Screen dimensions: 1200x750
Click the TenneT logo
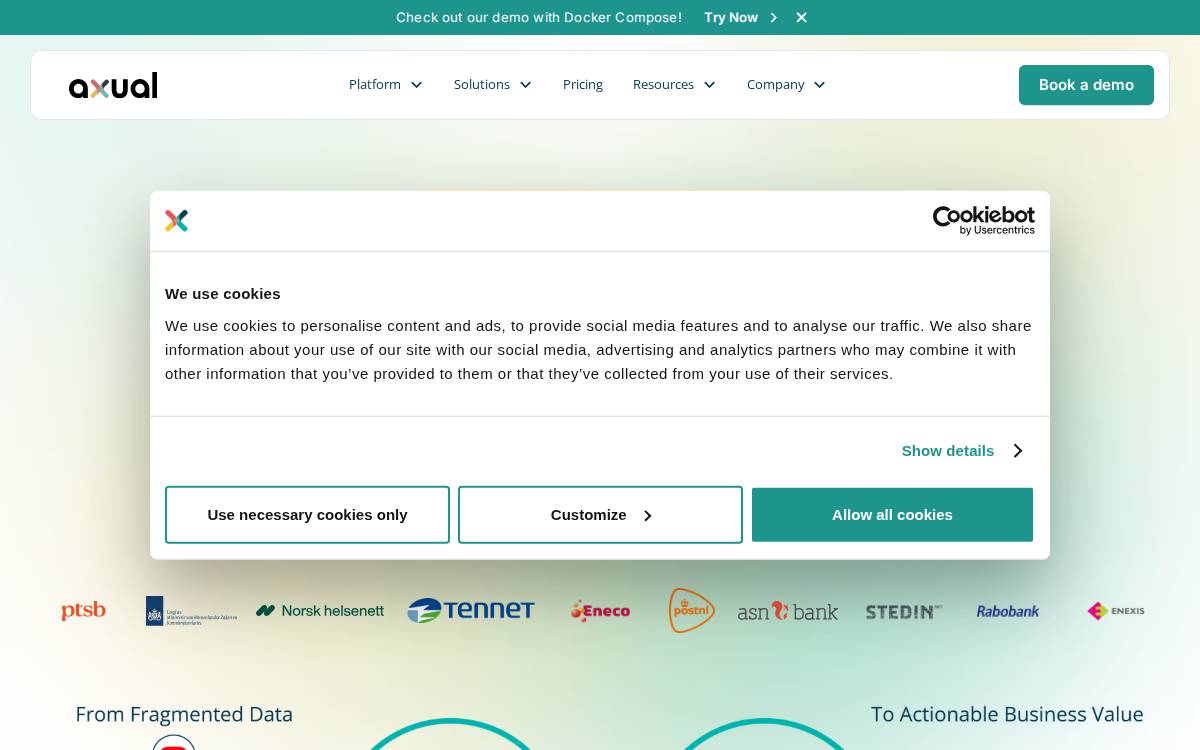(471, 610)
